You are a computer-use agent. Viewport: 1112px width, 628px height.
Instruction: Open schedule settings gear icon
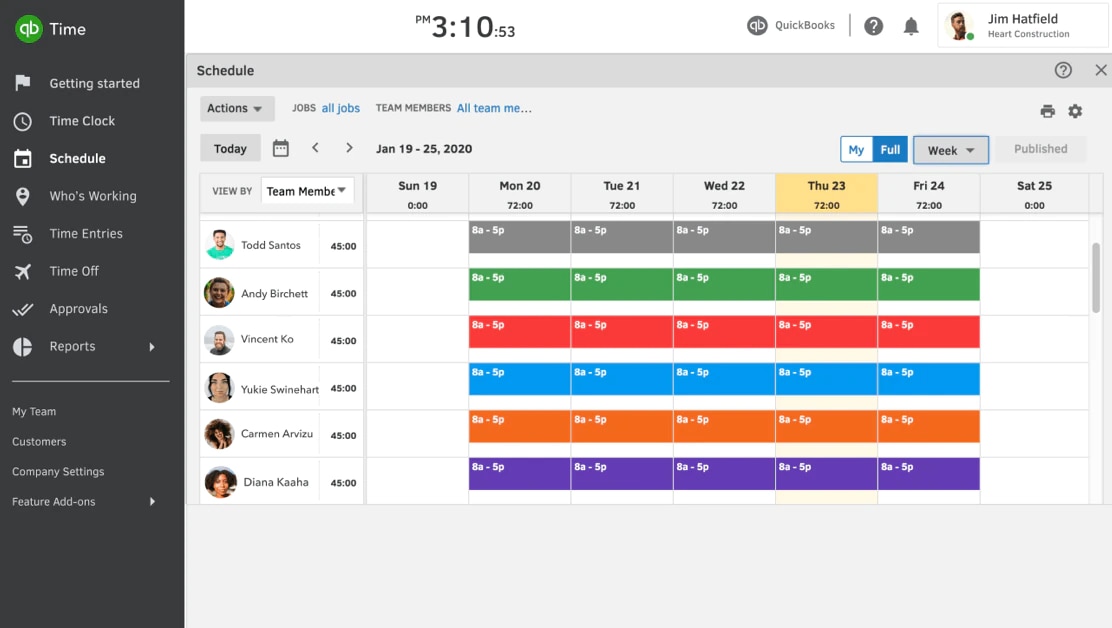click(1075, 111)
